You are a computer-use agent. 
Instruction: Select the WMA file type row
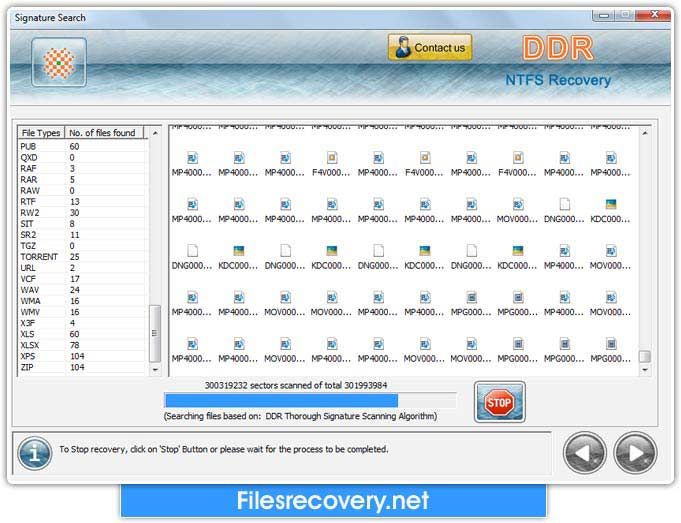(x=82, y=301)
